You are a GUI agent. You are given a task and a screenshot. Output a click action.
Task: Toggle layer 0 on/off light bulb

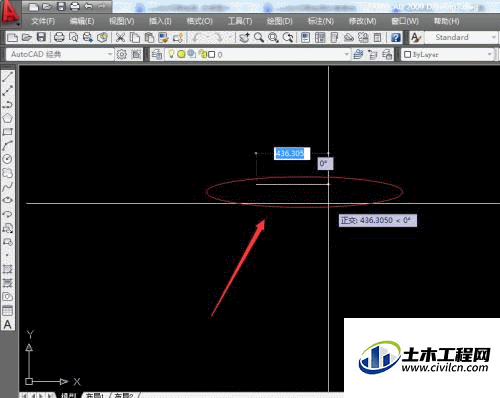[171, 54]
